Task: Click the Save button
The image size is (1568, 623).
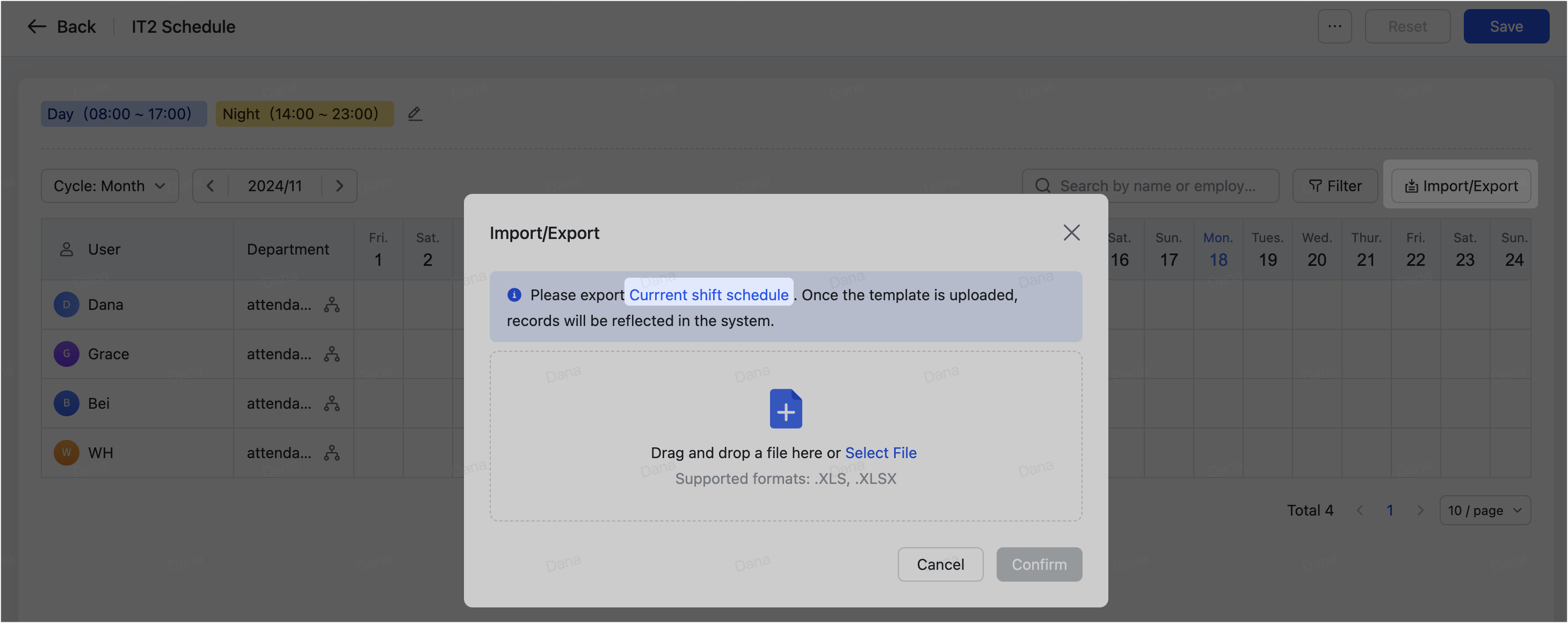Action: [x=1506, y=27]
